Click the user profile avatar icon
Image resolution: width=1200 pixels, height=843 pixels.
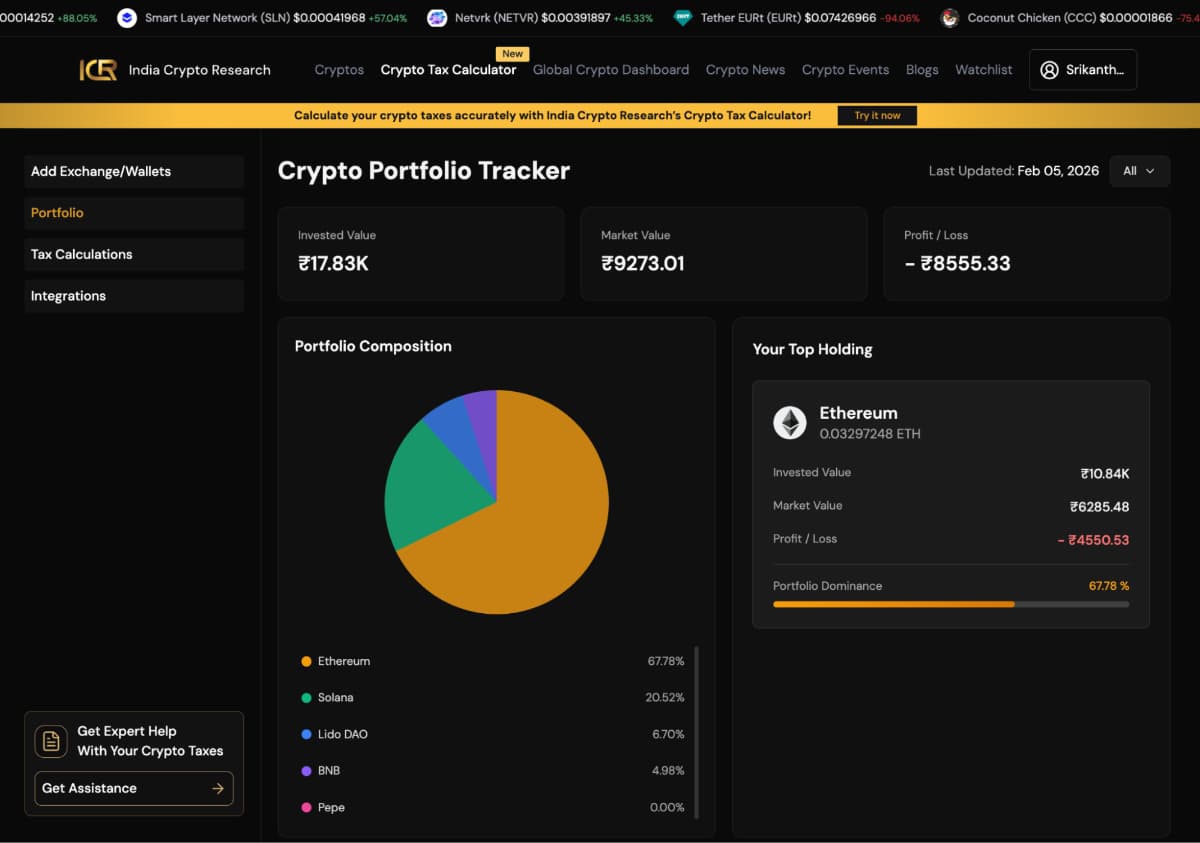tap(1049, 70)
